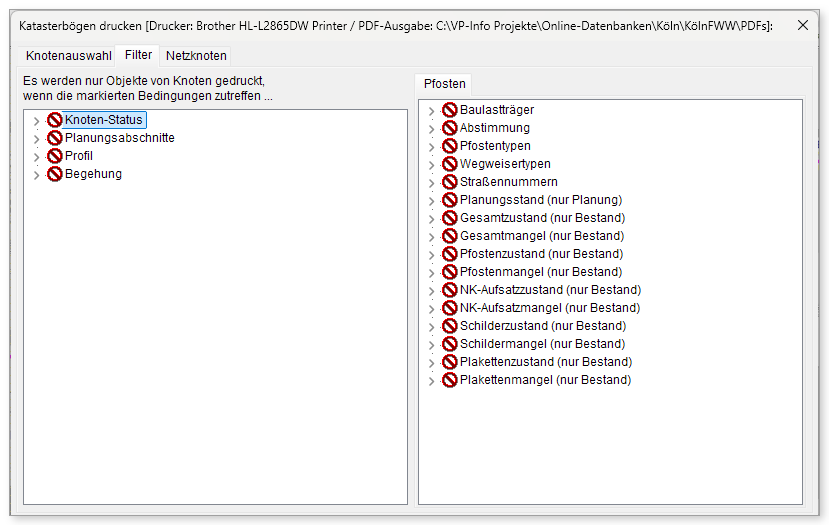
Task: Expand Gesamtzustand (nur Bestand) node
Action: [x=431, y=219]
